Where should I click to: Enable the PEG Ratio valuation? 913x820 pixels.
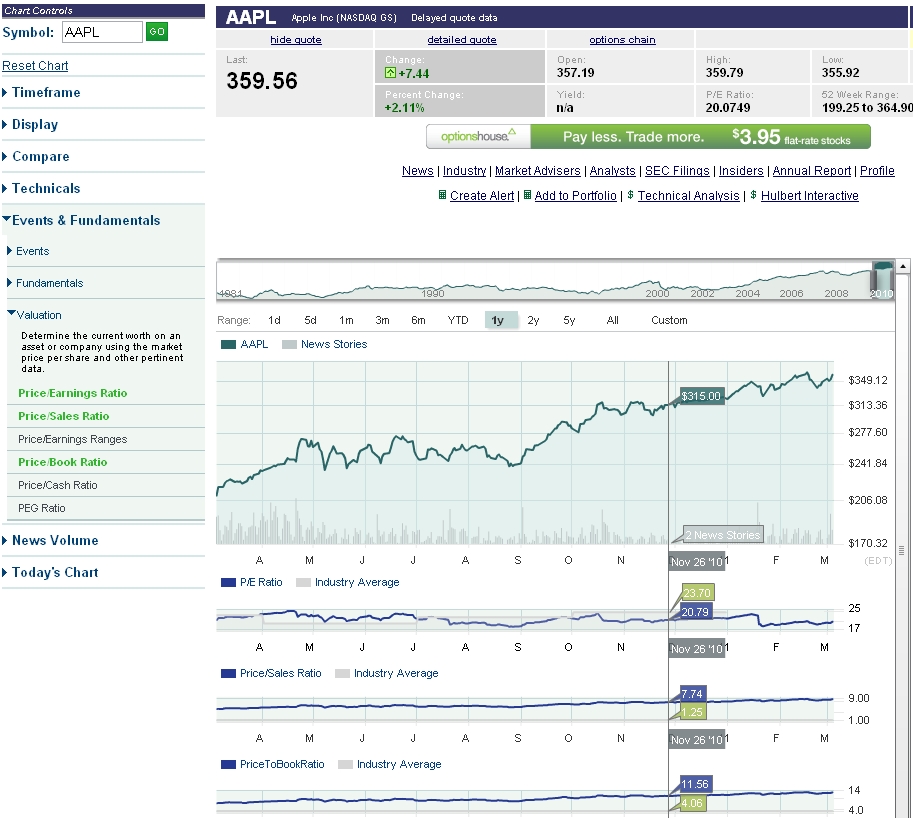pos(42,508)
